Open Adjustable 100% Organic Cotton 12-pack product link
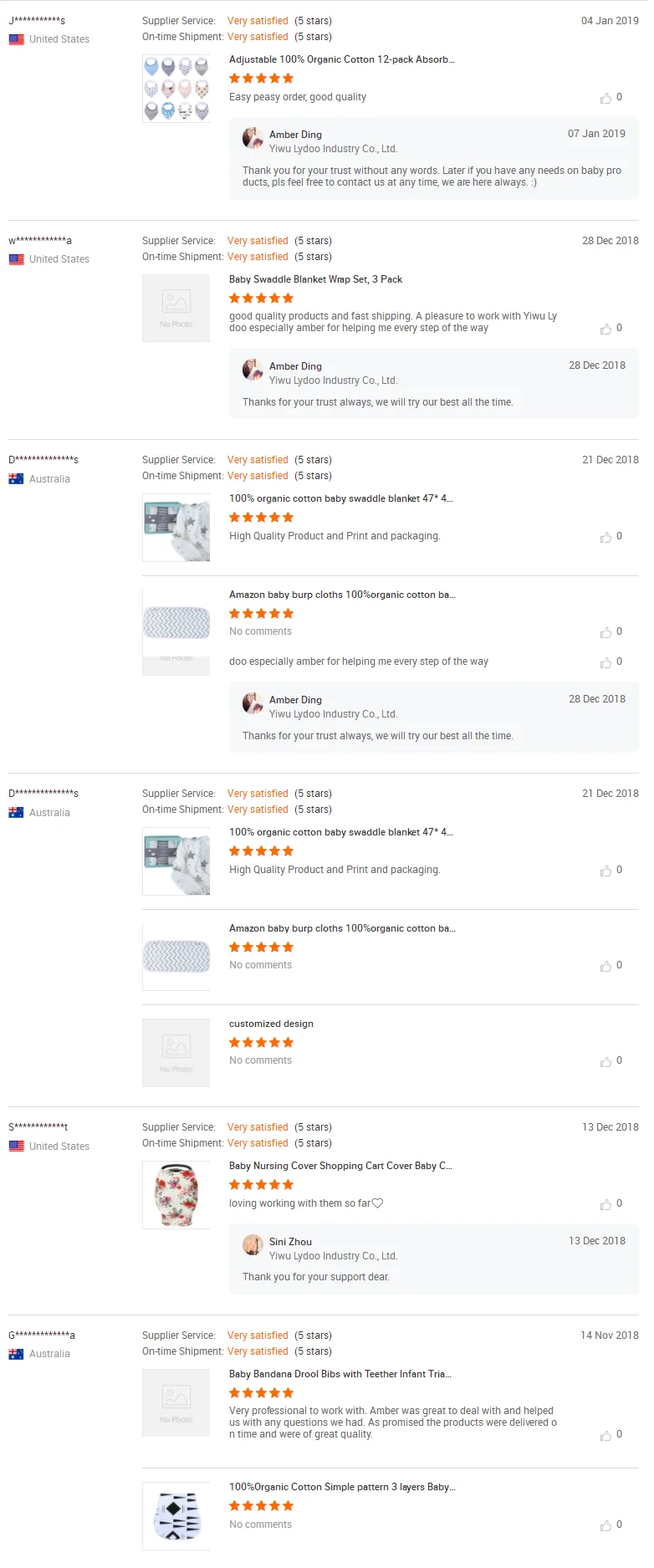This screenshot has height=1568, width=654. click(x=342, y=59)
